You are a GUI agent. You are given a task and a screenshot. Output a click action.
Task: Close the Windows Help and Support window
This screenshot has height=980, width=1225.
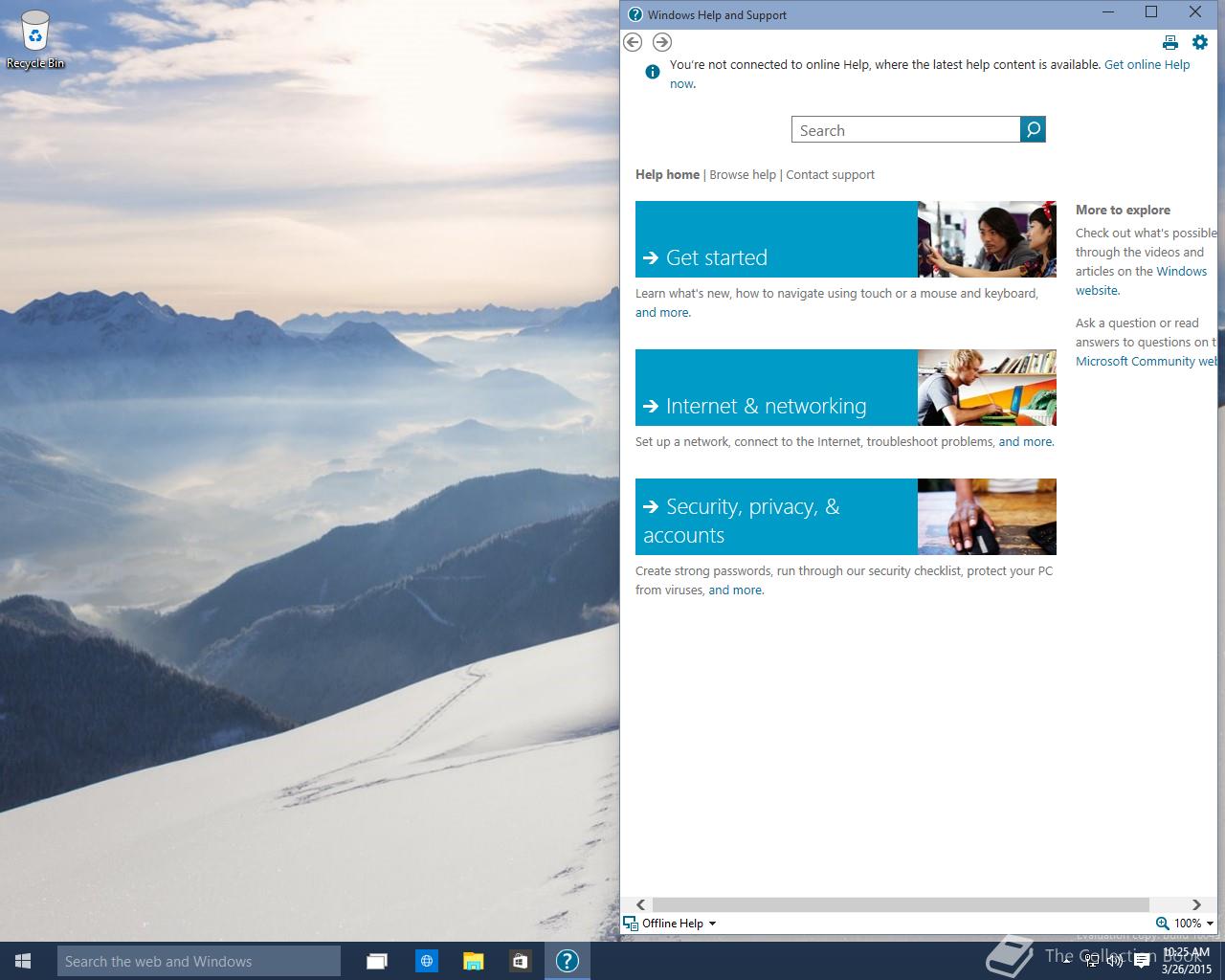pos(1195,12)
